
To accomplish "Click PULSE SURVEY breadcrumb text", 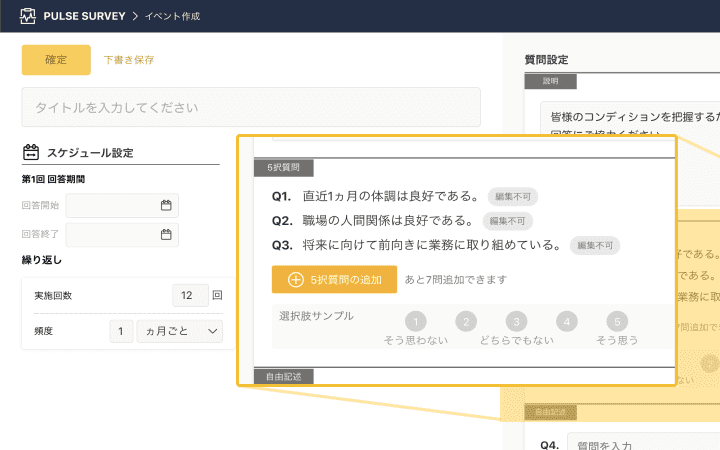I will pyautogui.click(x=85, y=16).
